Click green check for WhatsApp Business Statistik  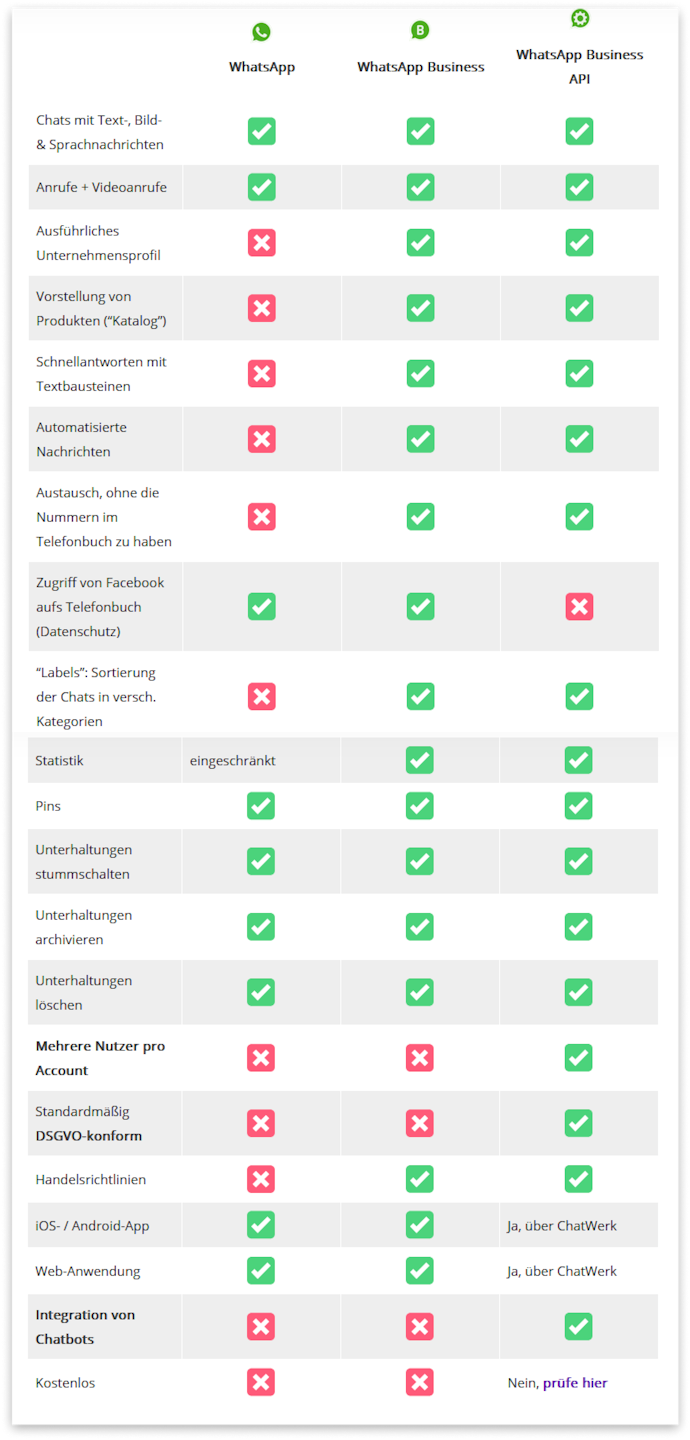(420, 760)
